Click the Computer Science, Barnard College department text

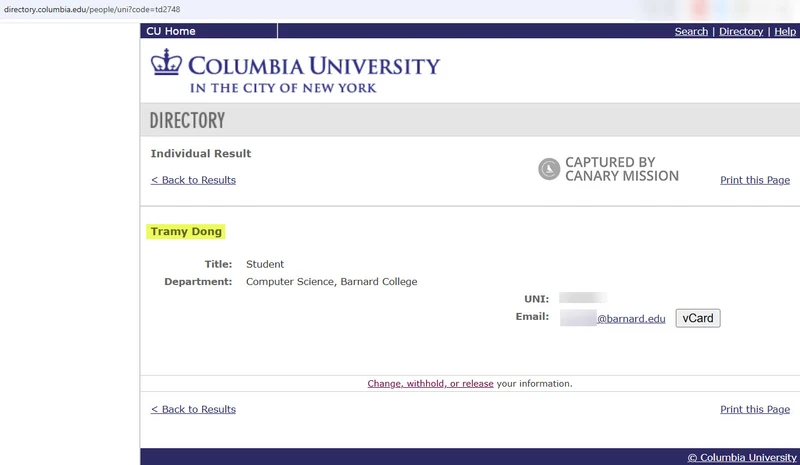[x=332, y=282]
